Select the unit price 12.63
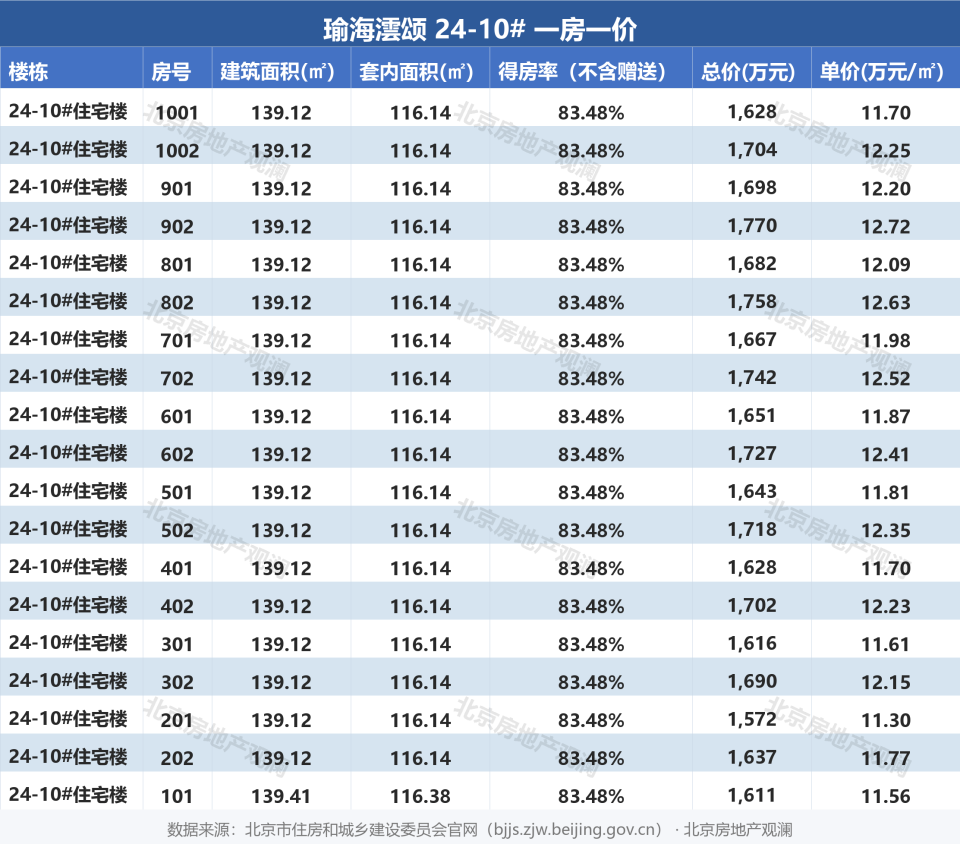Screen dimensions: 960x844 [x=886, y=302]
